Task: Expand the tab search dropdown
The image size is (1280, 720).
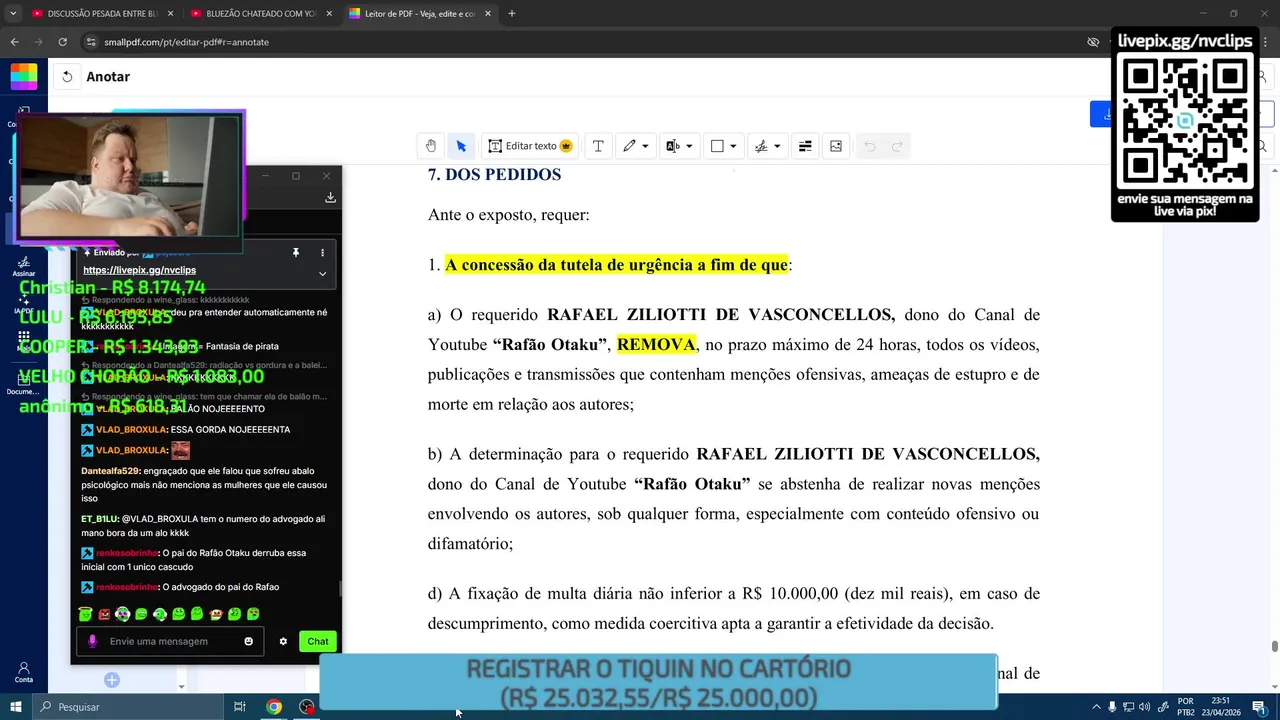Action: [x=13, y=14]
